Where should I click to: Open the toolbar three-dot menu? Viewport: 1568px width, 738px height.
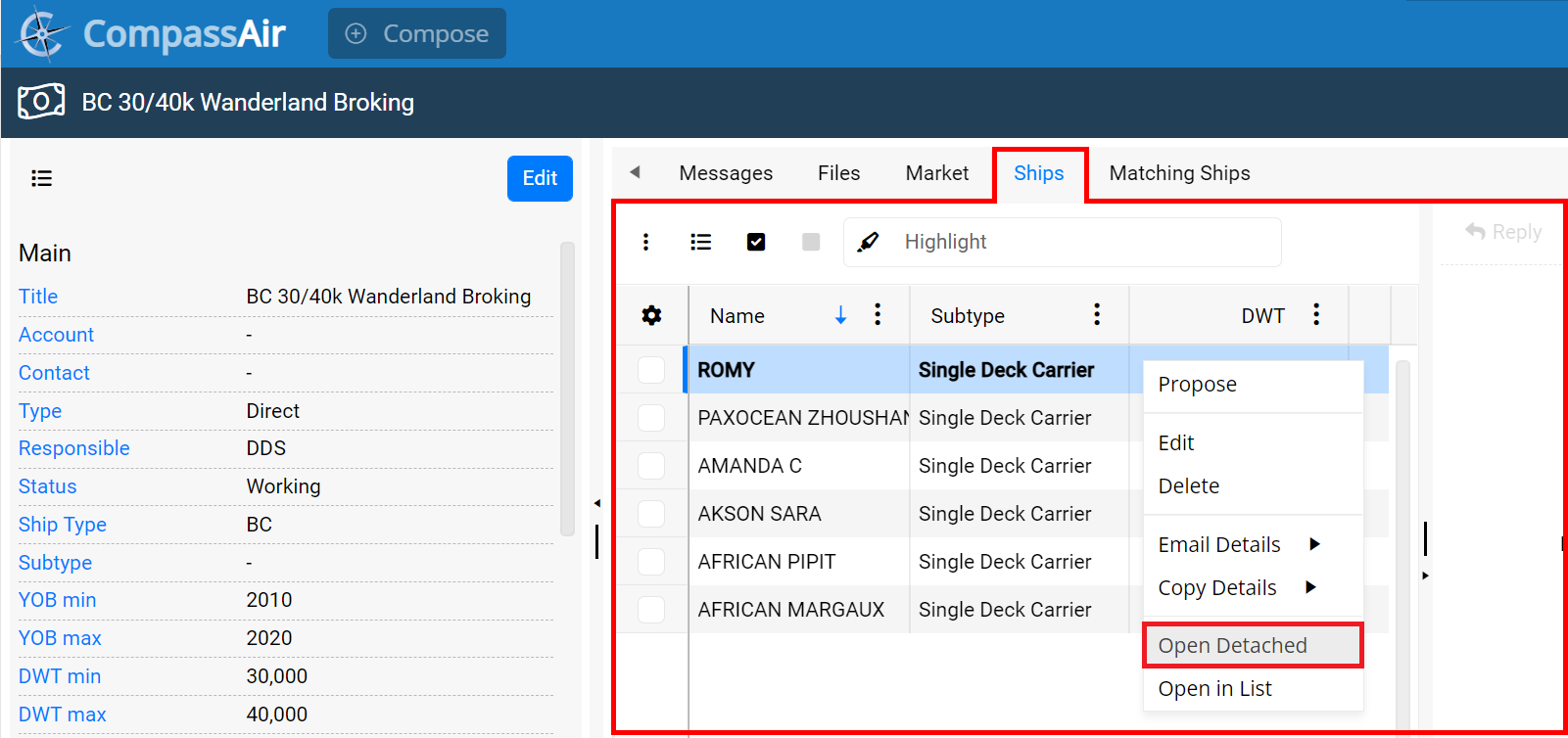tap(645, 242)
